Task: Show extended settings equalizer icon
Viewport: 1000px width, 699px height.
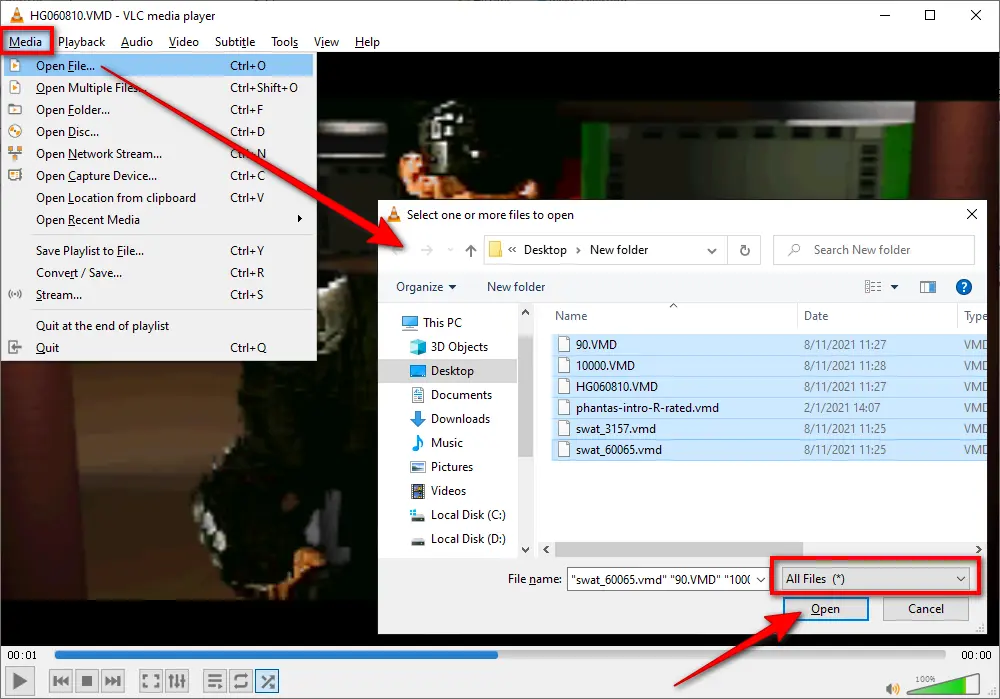Action: coord(177,681)
